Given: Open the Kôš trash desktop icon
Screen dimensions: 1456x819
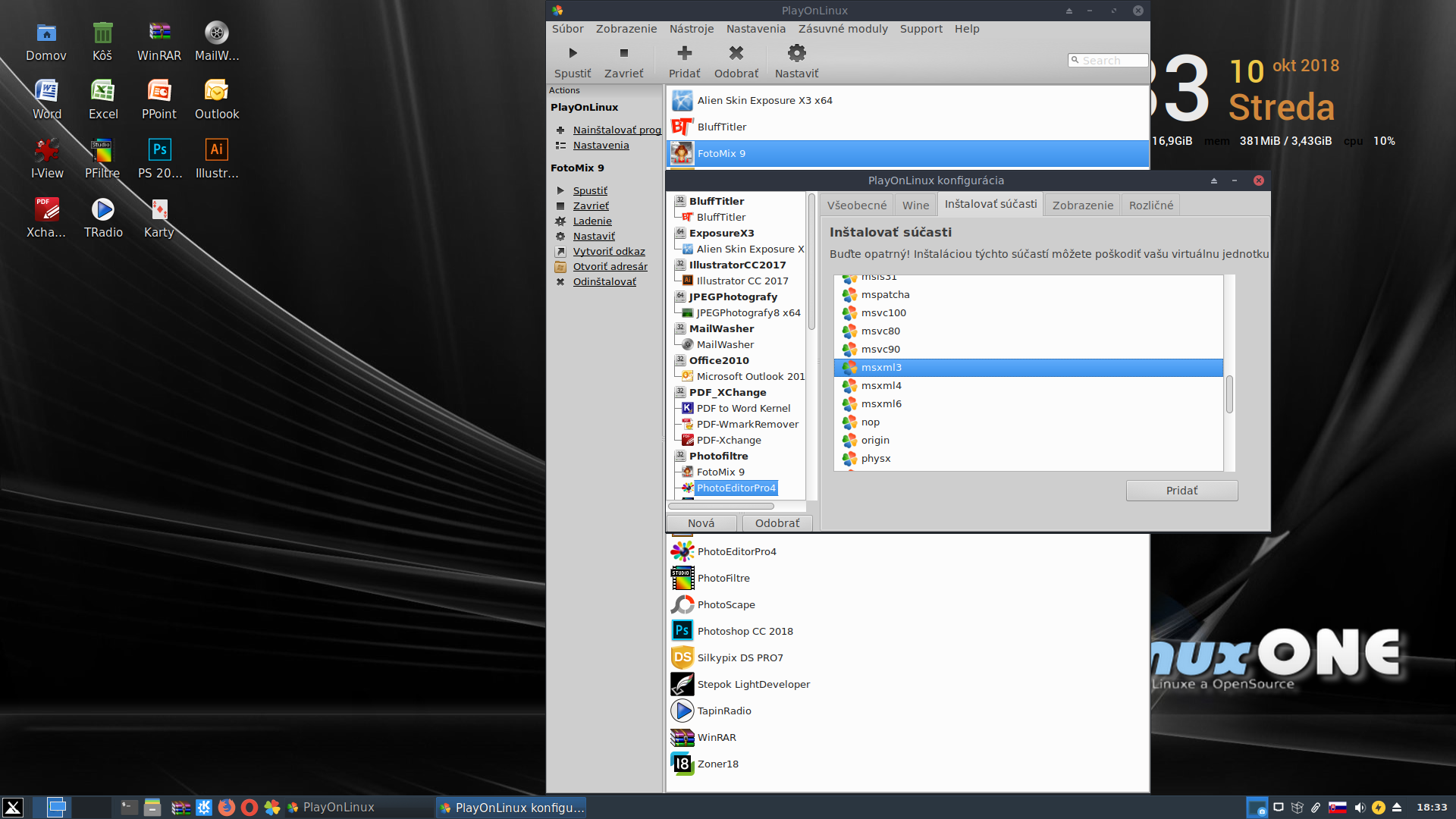Looking at the screenshot, I should pyautogui.click(x=102, y=41).
